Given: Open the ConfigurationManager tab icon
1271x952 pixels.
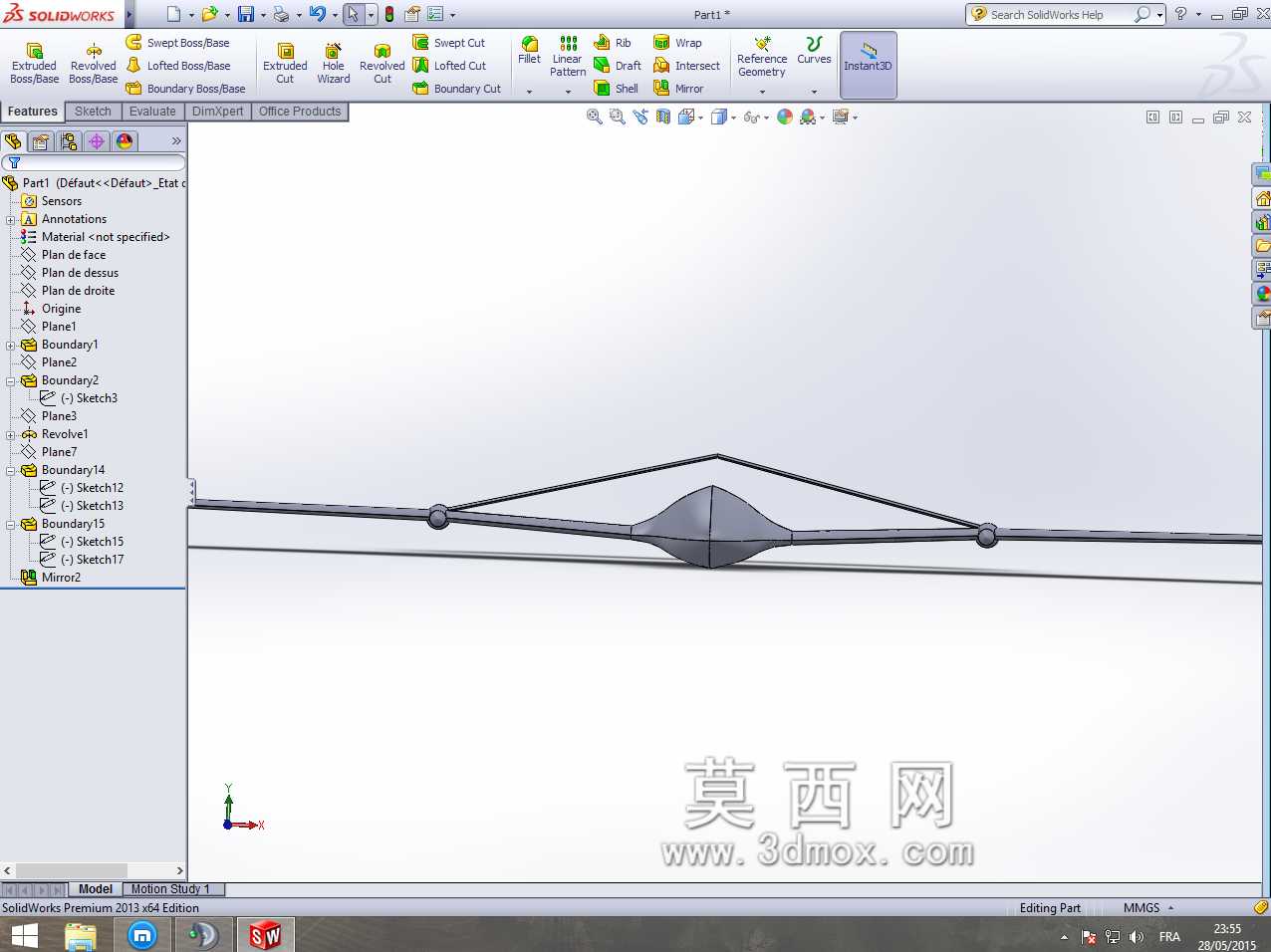Looking at the screenshot, I should [x=69, y=141].
